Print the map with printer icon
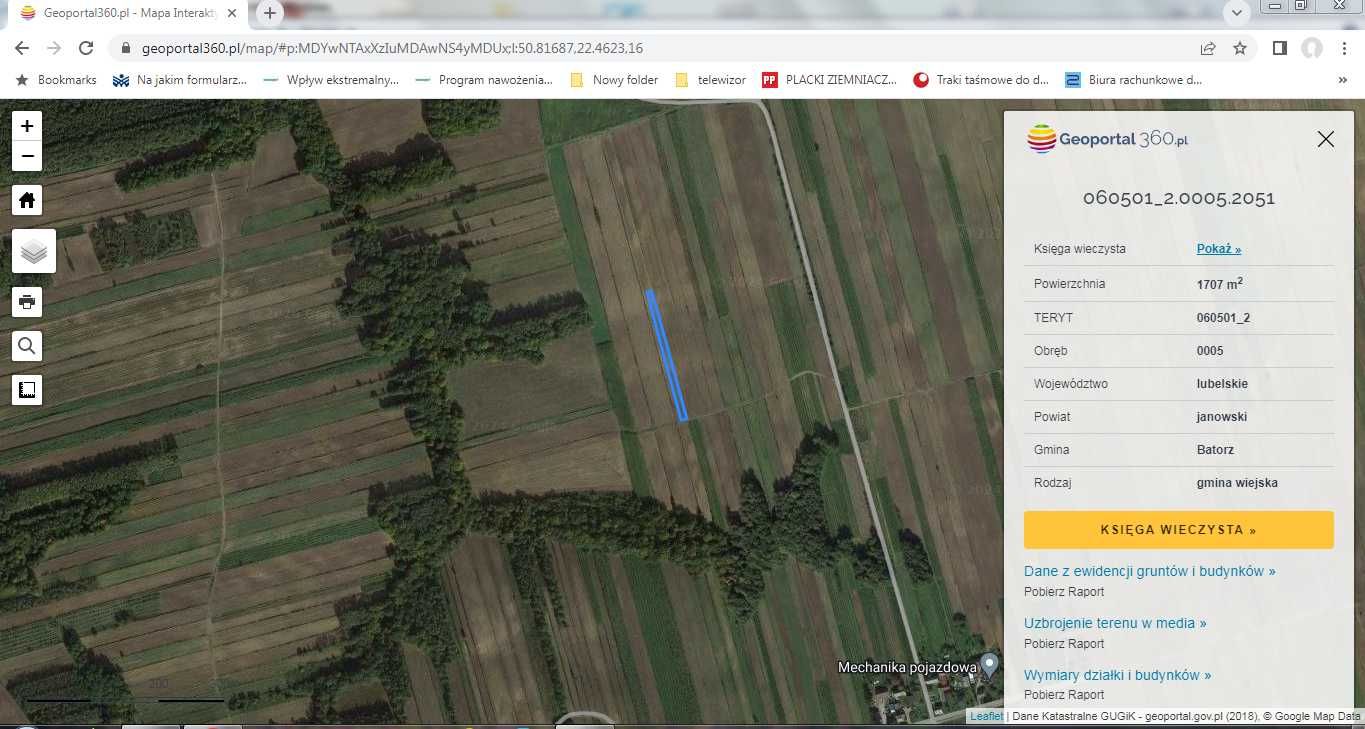Screen dimensions: 1365x729 pos(27,302)
